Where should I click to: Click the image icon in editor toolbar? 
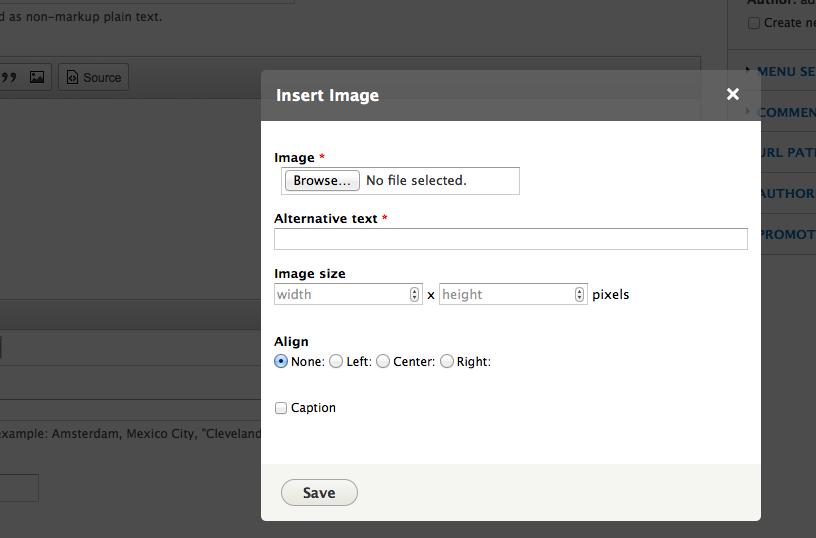[x=37, y=77]
